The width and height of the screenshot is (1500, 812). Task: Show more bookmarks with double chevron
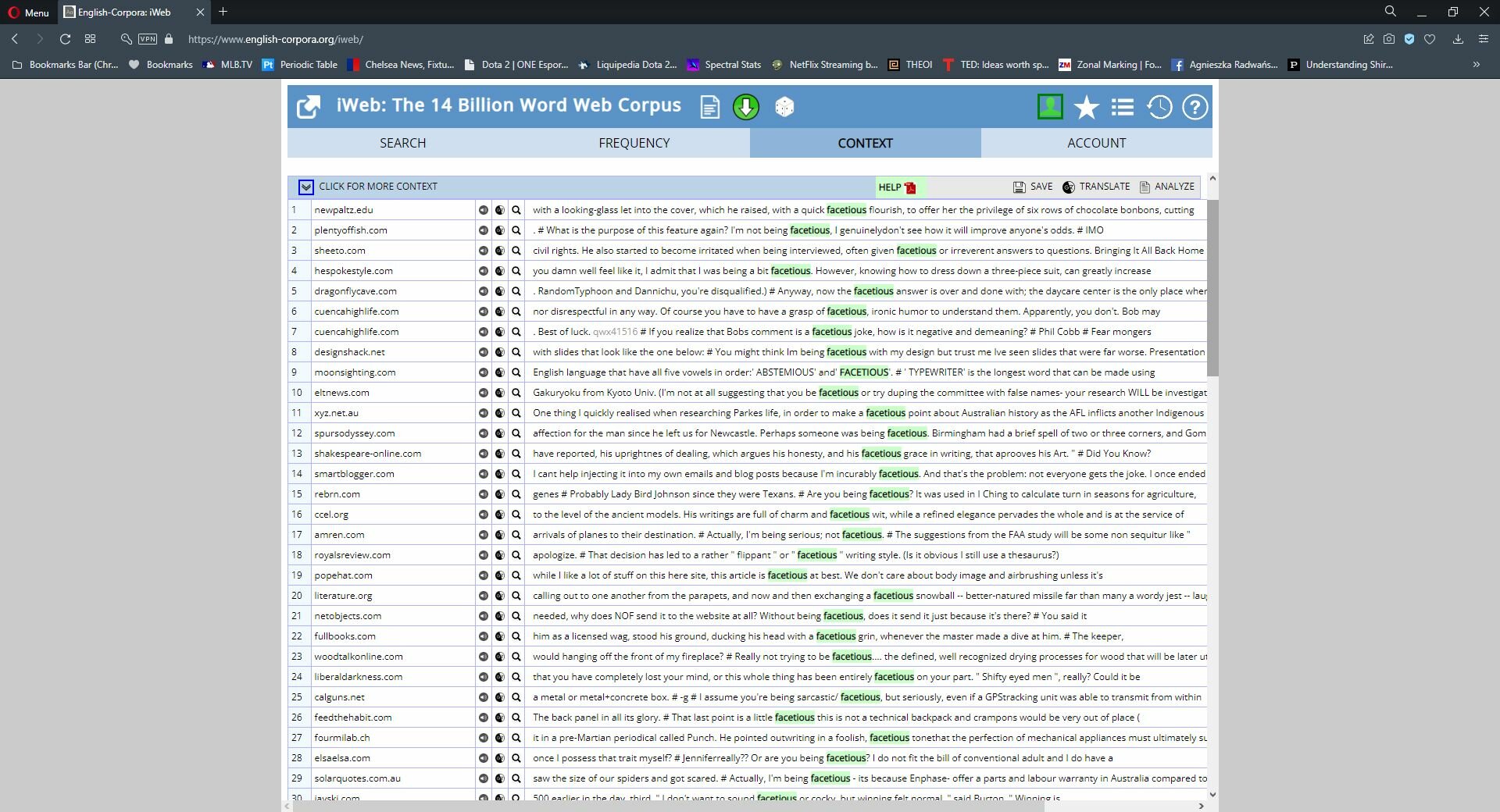1477,65
